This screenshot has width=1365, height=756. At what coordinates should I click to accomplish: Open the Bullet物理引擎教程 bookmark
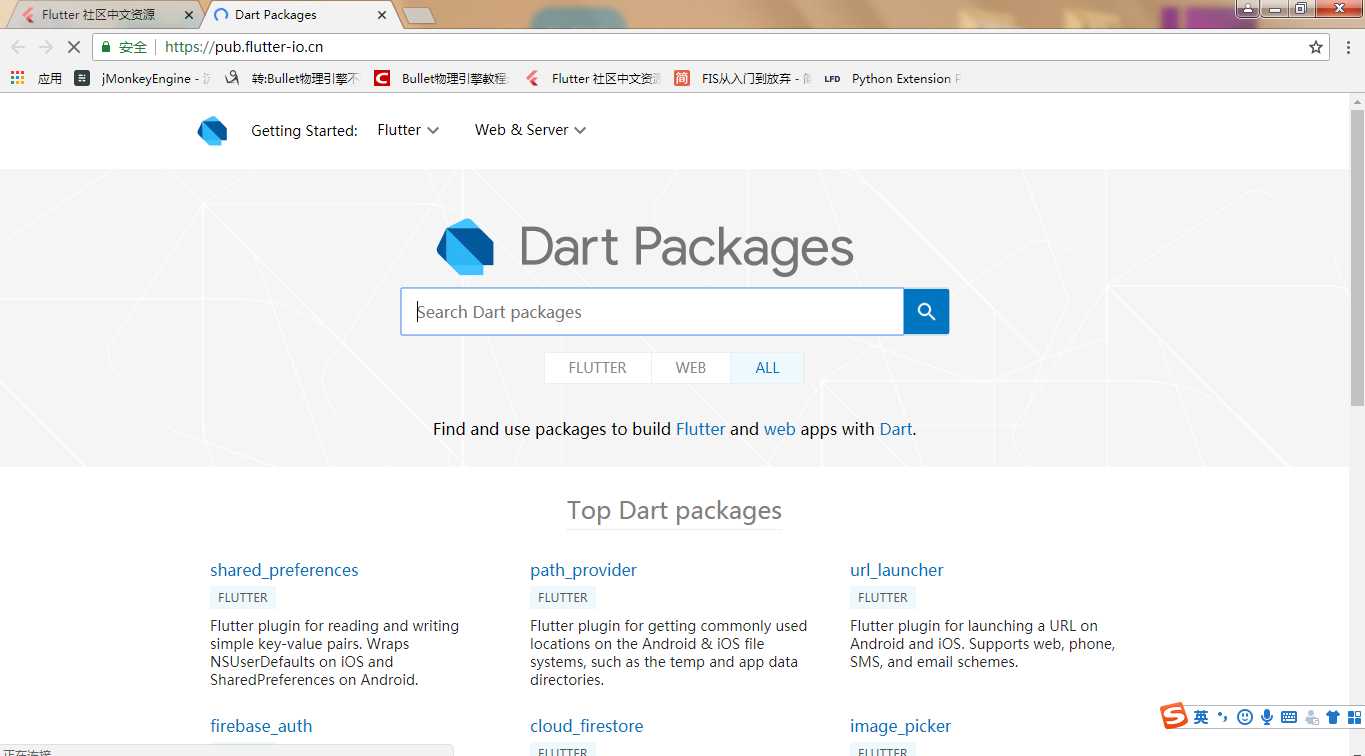coord(441,78)
